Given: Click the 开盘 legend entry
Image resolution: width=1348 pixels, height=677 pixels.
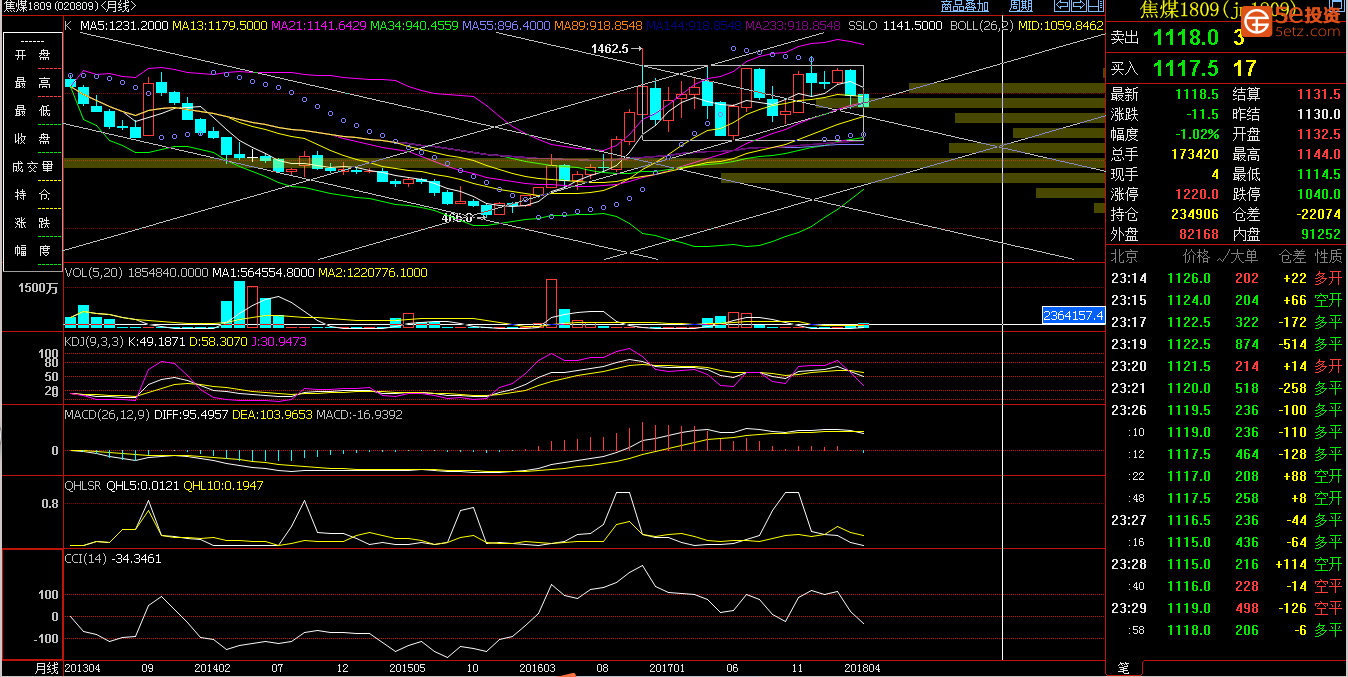Looking at the screenshot, I should [x=32, y=54].
